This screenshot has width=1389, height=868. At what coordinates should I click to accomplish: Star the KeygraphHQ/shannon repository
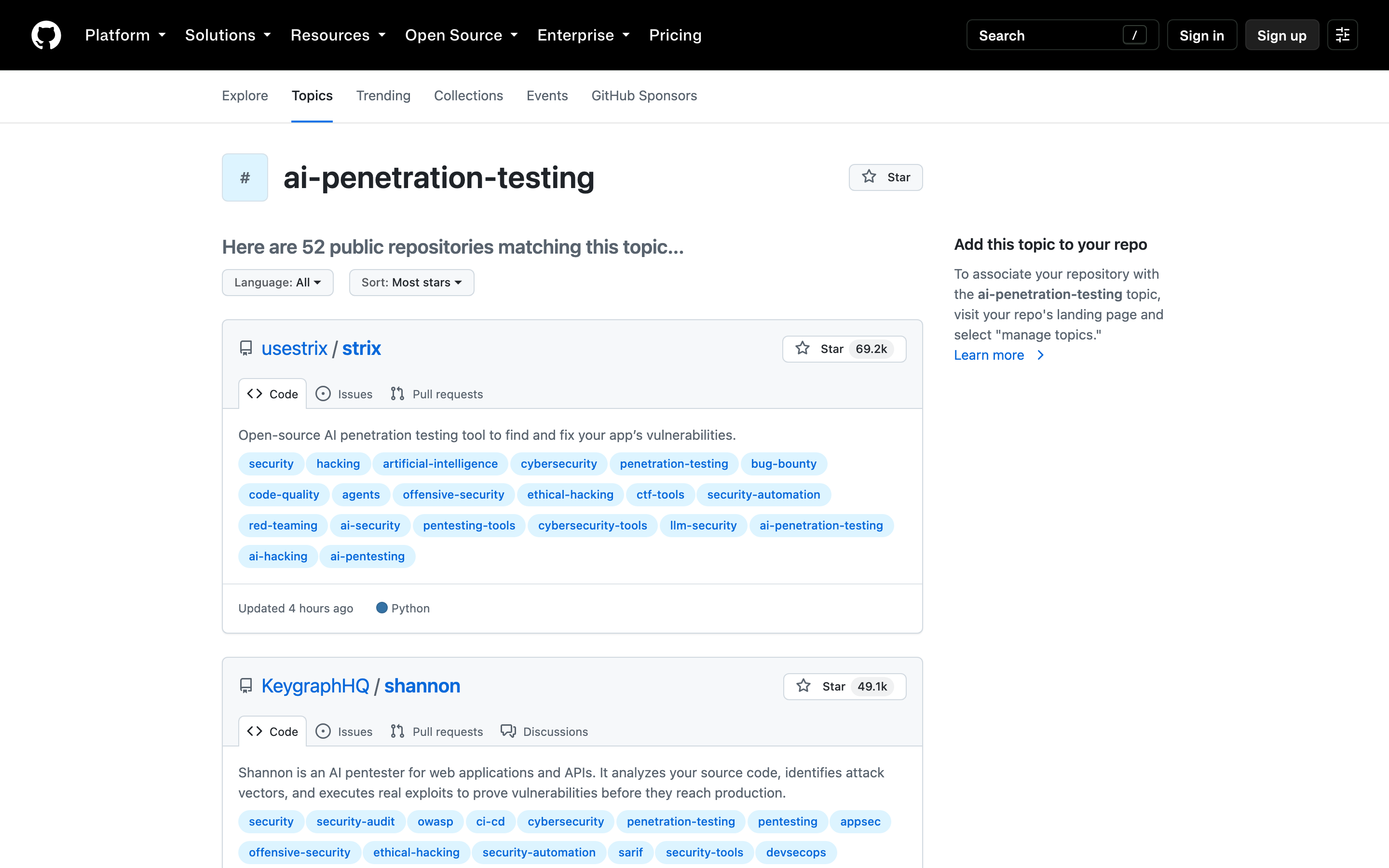[x=844, y=687]
